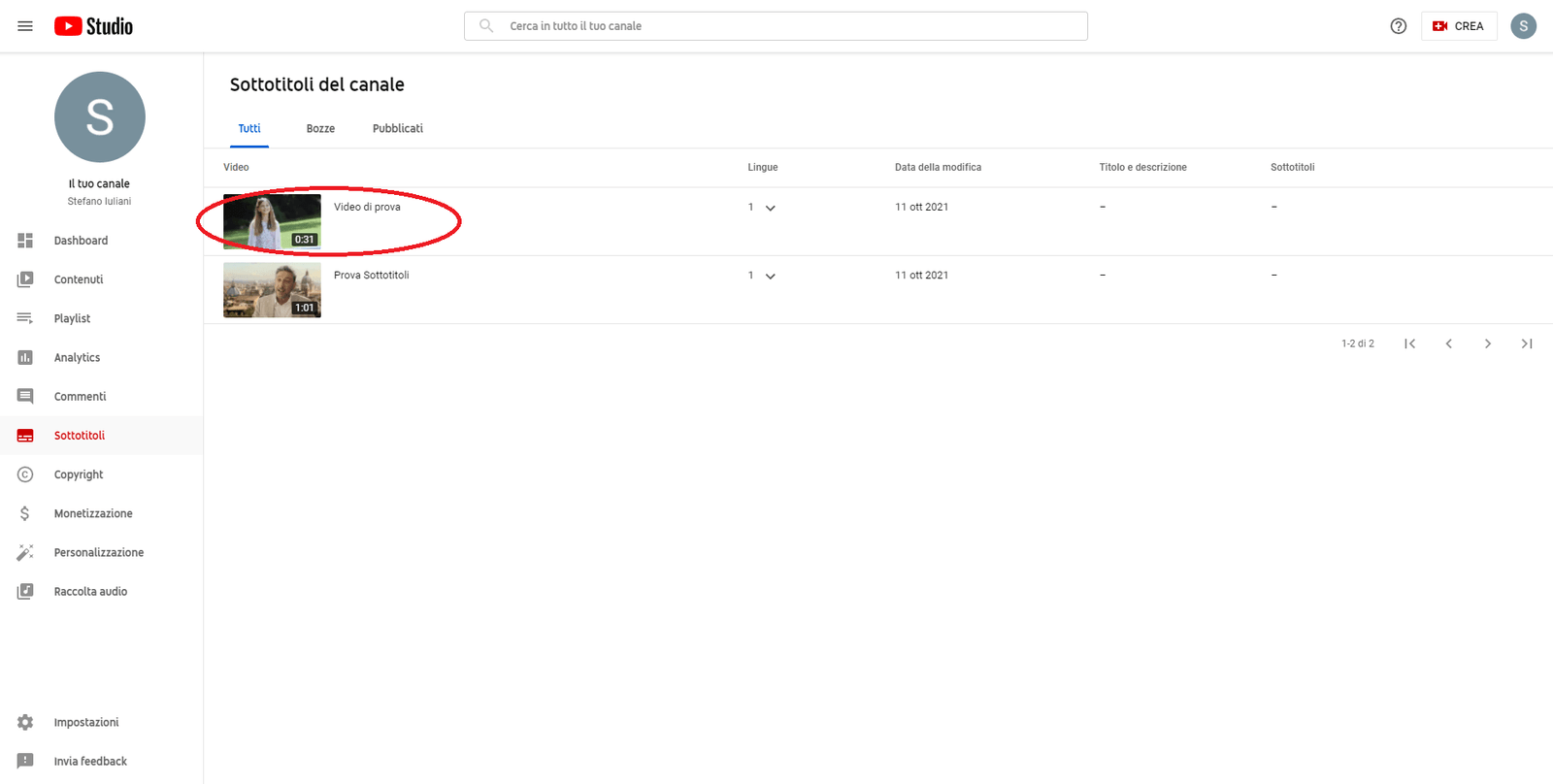Expand languages dropdown for Video di prova
Screen dimensions: 1553x784
click(x=770, y=208)
